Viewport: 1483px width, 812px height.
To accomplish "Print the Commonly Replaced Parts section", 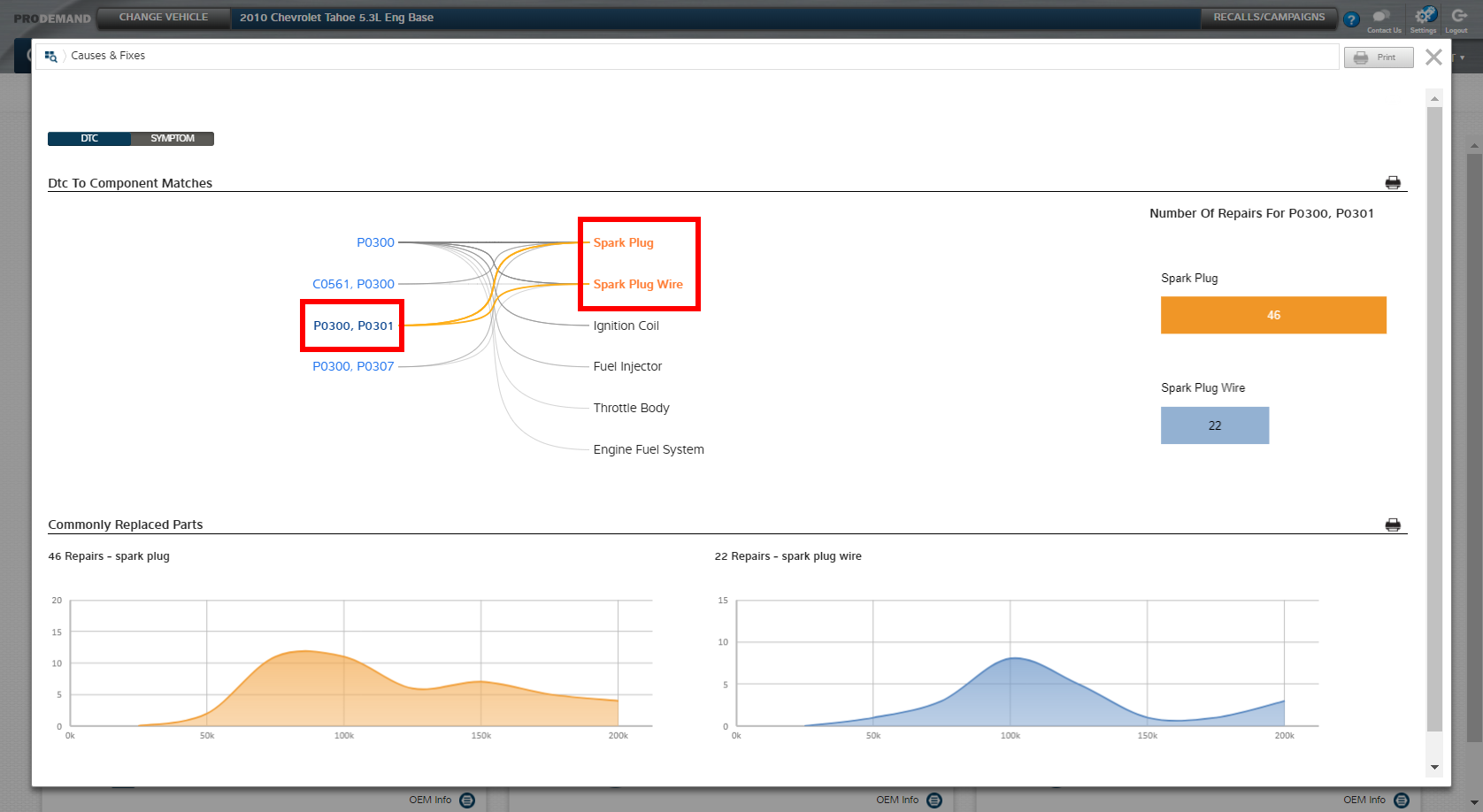I will [1393, 525].
